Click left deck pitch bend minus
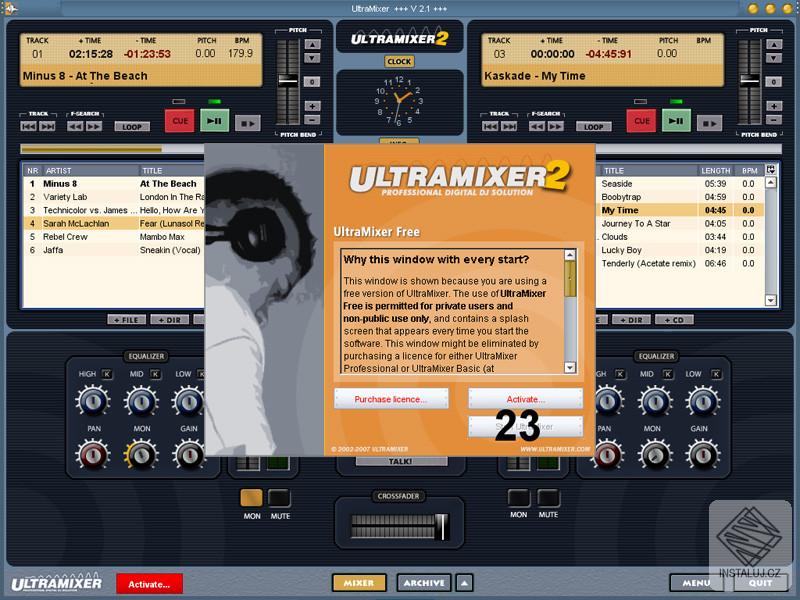The image size is (800, 600). pos(312,120)
